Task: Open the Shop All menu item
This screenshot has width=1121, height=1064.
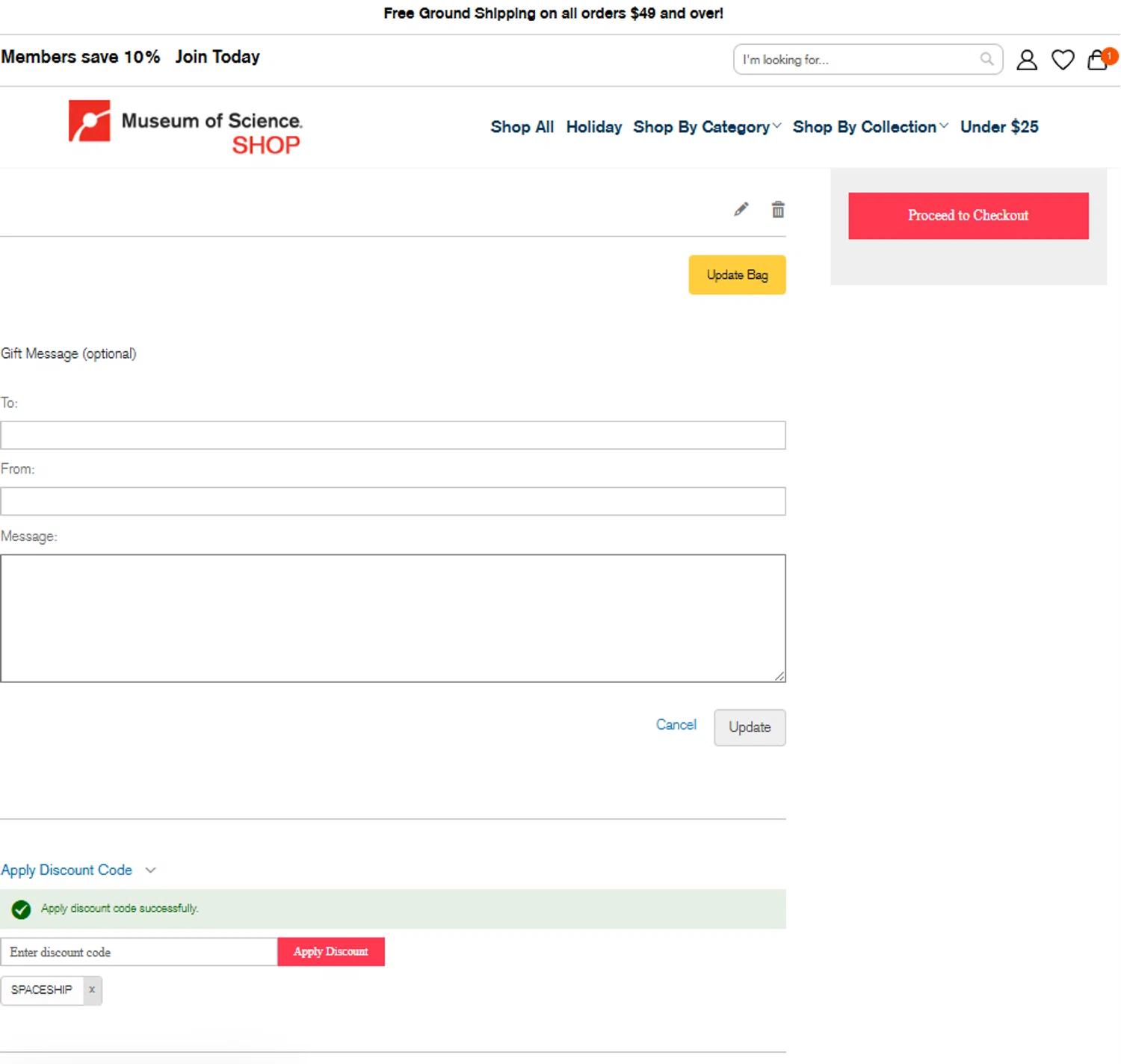Action: coord(522,127)
